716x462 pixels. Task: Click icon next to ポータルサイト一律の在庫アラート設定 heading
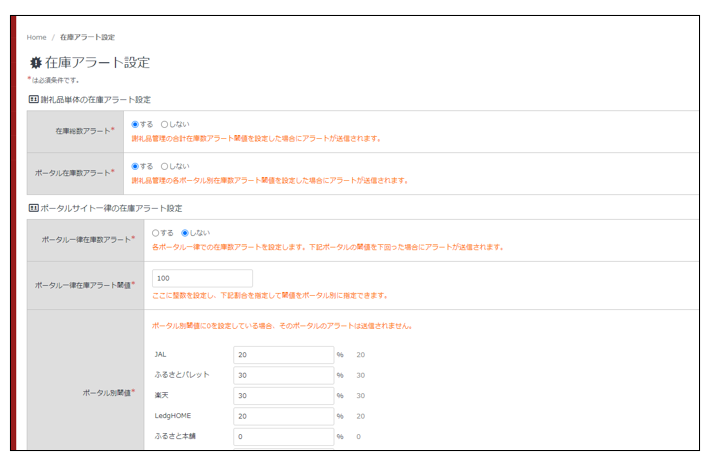(33, 208)
